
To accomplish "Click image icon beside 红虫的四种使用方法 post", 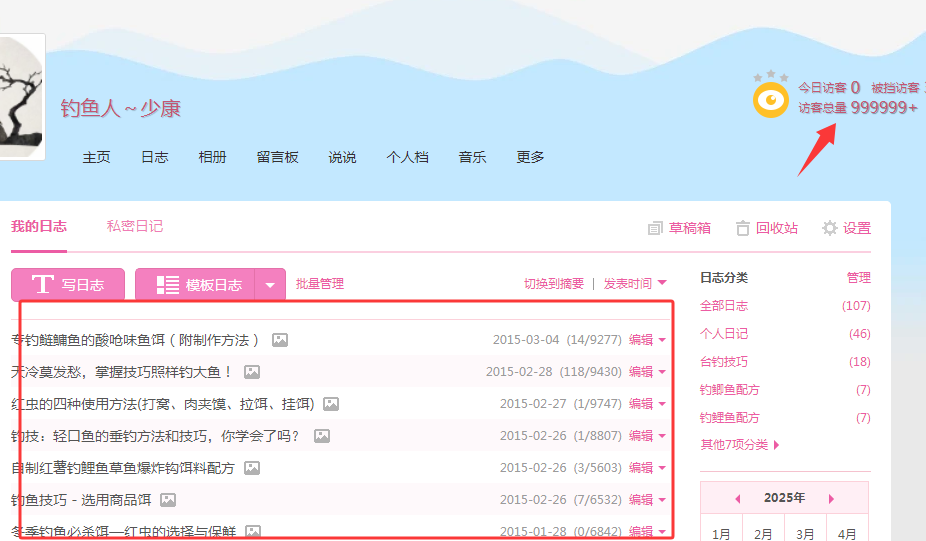I will pyautogui.click(x=331, y=404).
